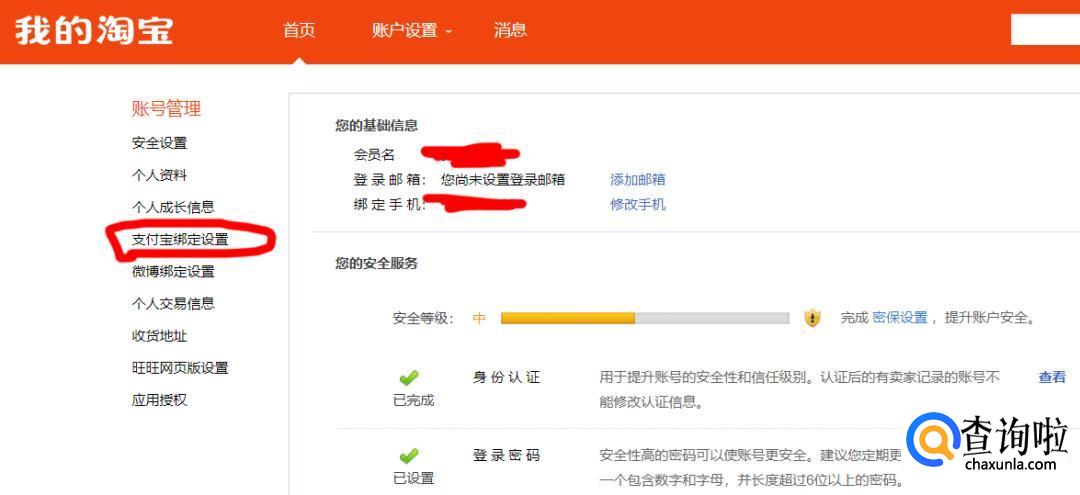
Task: Click 查看 next to 身份认证
Action: pyautogui.click(x=1052, y=377)
